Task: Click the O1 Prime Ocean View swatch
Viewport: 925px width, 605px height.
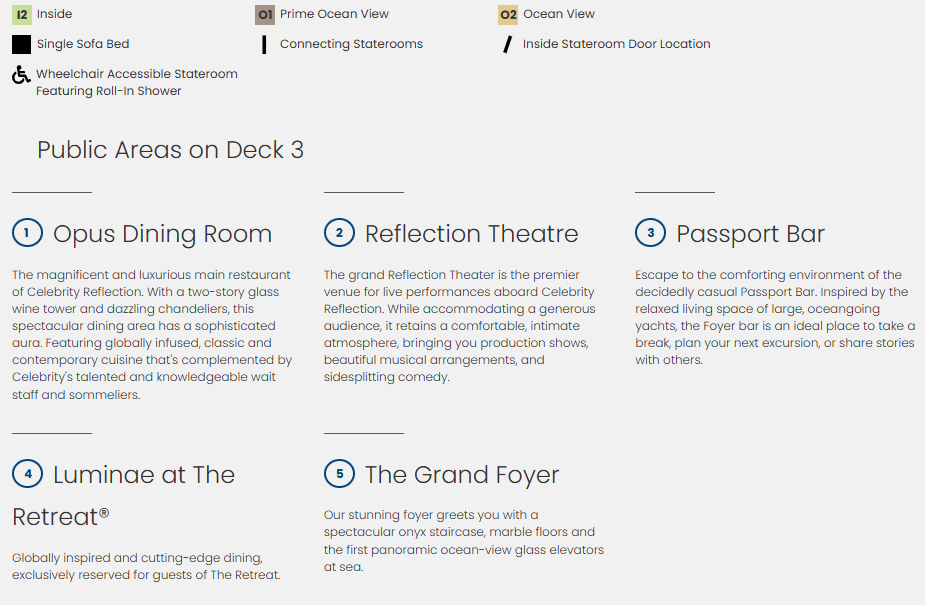Action: click(x=265, y=15)
